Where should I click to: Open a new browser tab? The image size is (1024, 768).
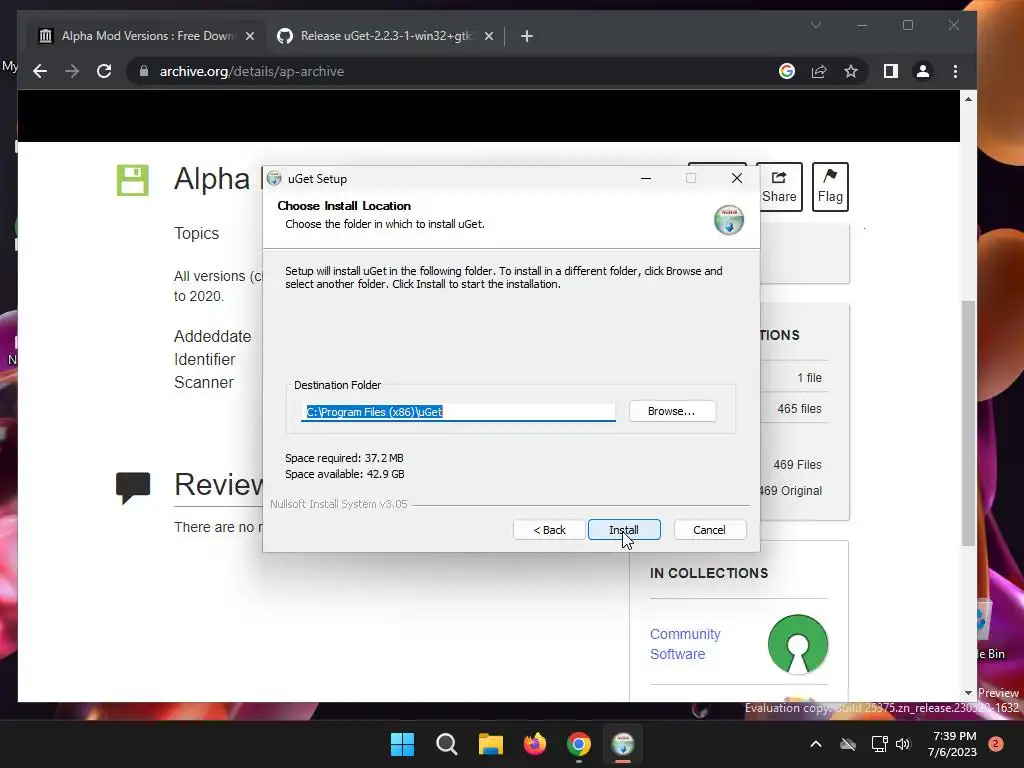point(527,36)
